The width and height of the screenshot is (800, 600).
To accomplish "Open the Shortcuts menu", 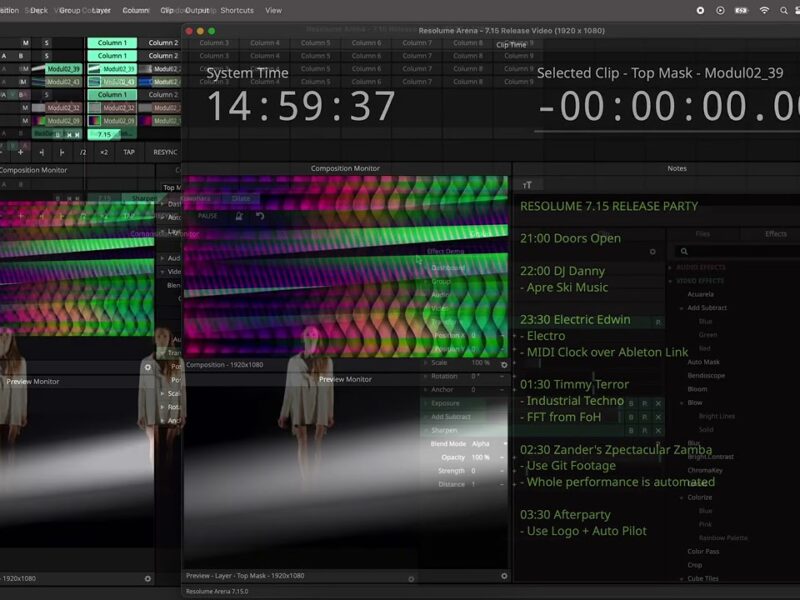I will coord(236,10).
